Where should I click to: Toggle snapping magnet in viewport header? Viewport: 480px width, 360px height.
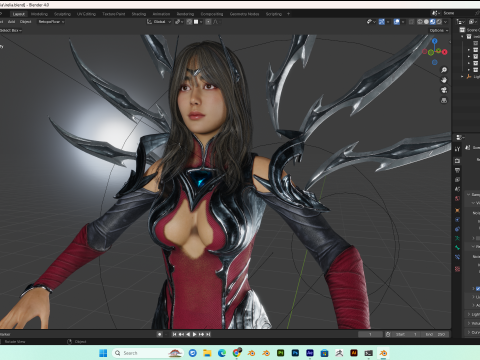click(189, 22)
